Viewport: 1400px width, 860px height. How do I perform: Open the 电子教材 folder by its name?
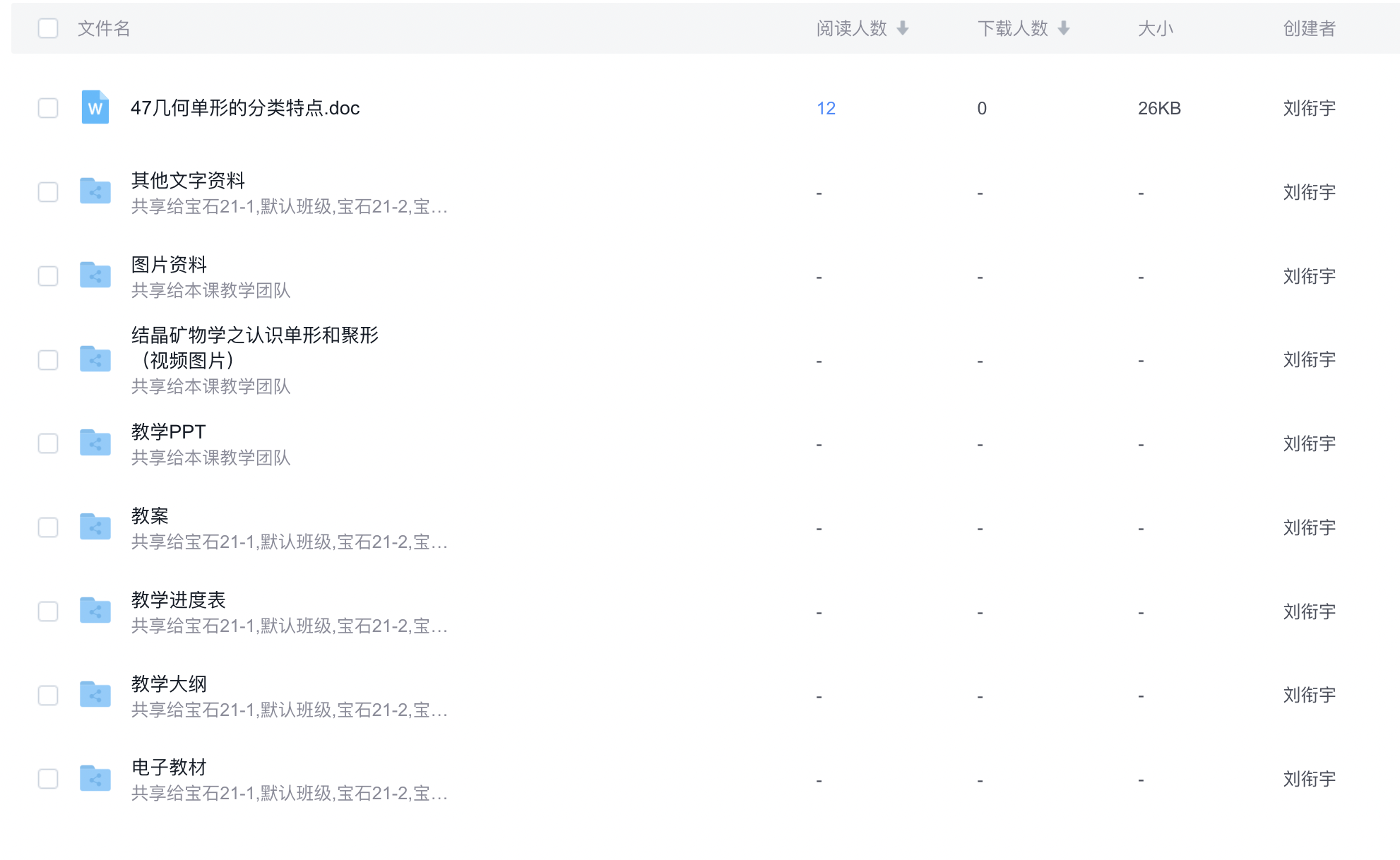click(169, 768)
